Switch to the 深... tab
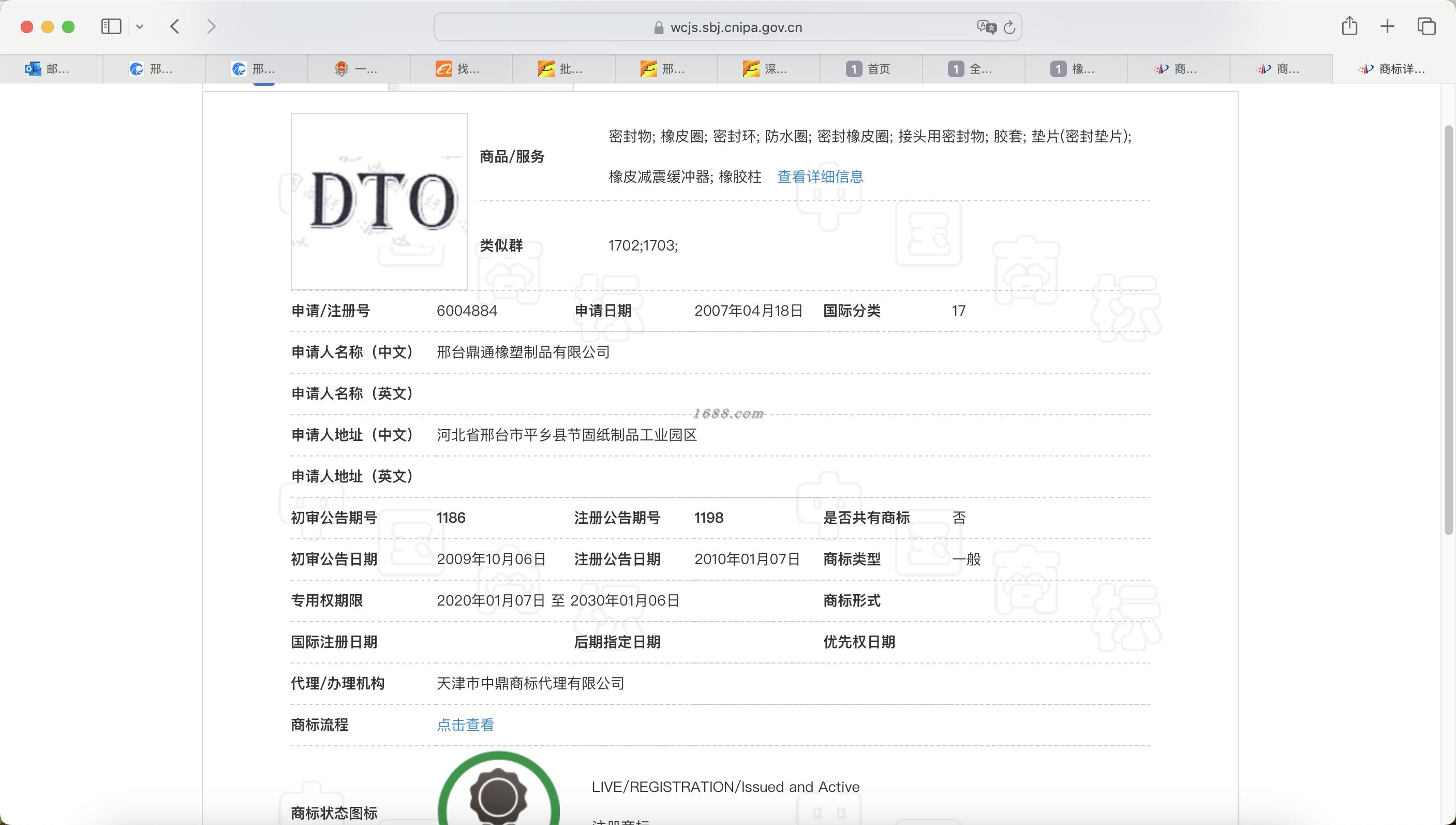Screen dimensions: 1456x825 click(x=769, y=69)
